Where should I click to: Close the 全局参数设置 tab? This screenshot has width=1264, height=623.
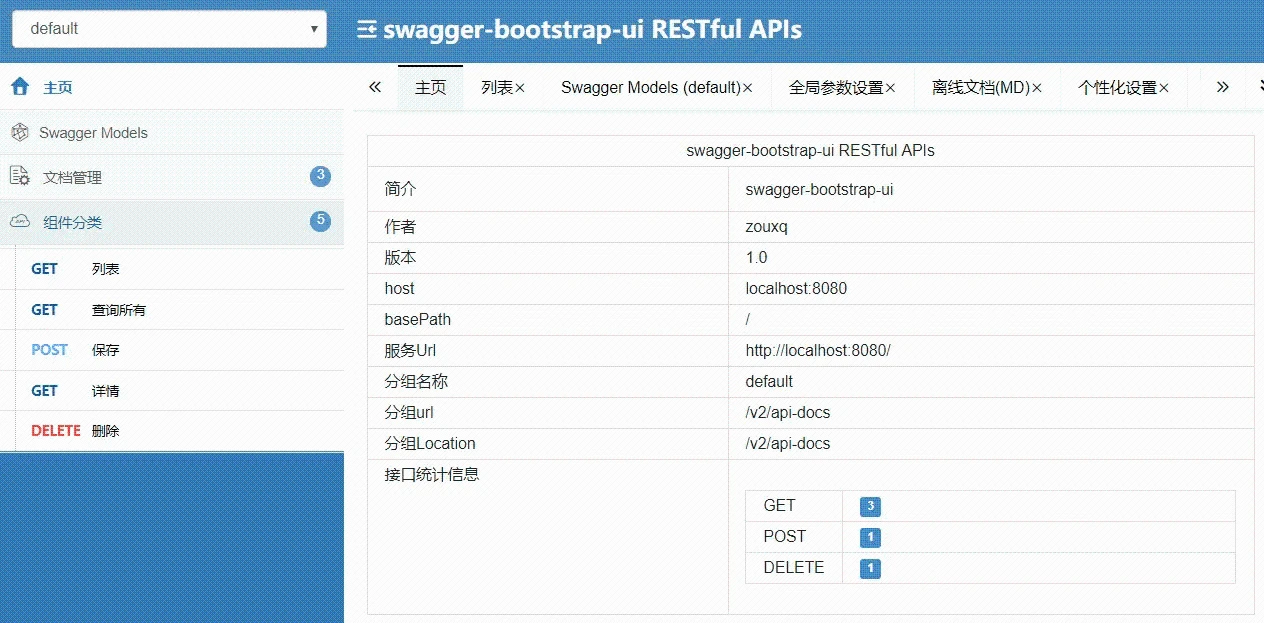pyautogui.click(x=891, y=88)
